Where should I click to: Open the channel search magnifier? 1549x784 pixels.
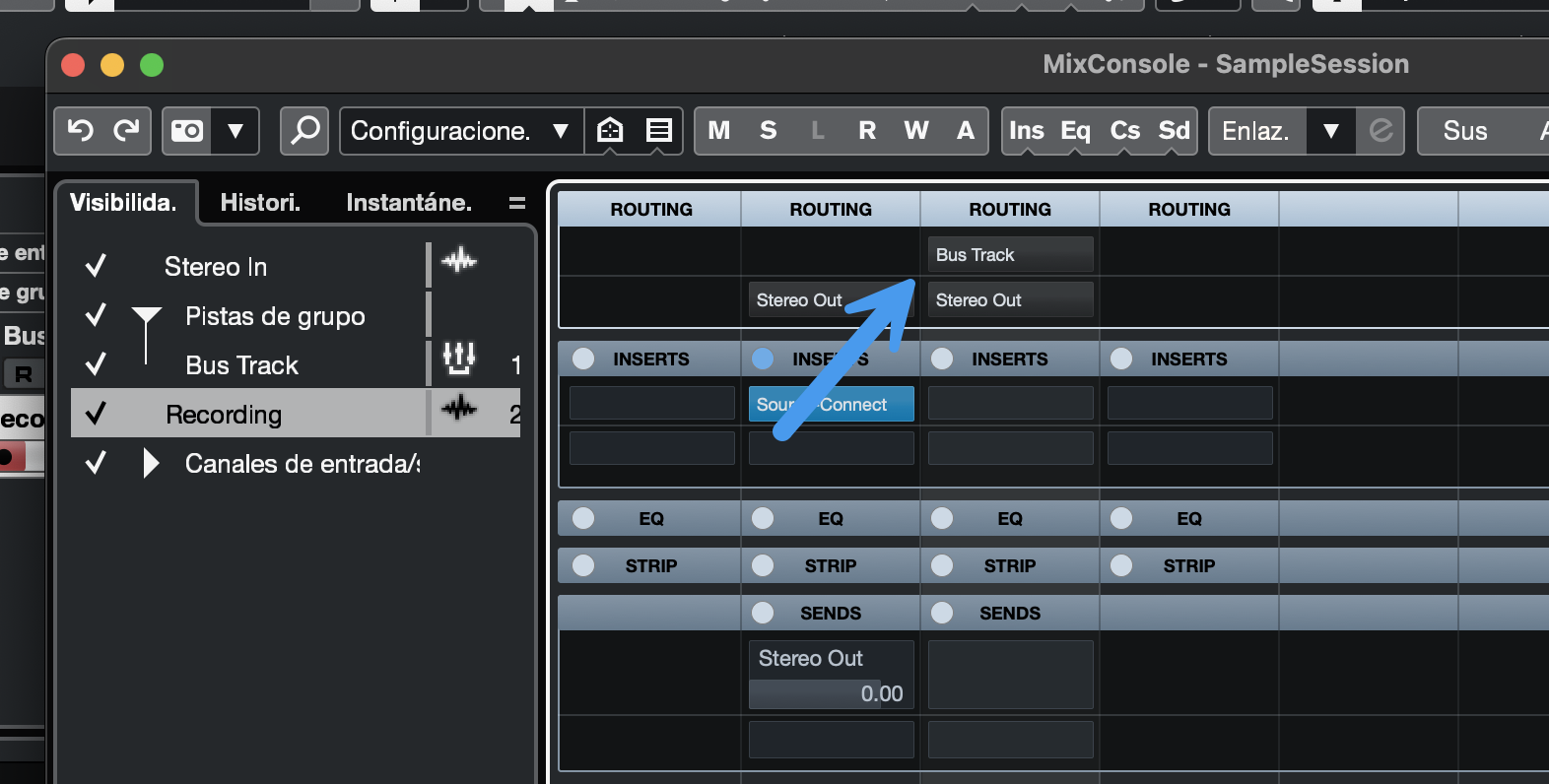(304, 131)
